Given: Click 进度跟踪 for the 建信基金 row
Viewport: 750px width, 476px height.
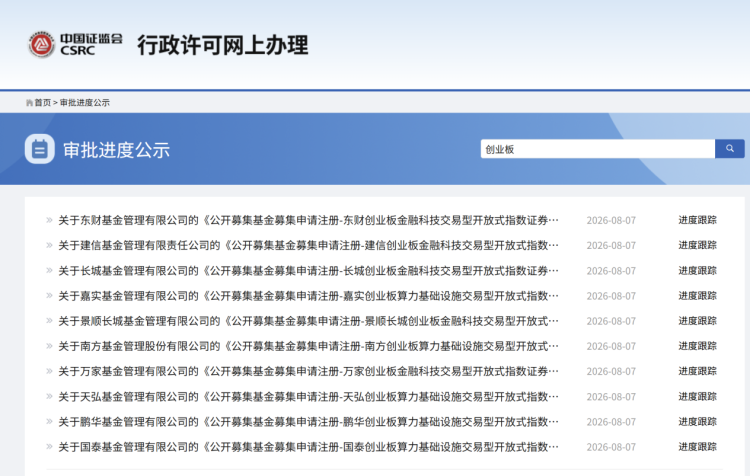Looking at the screenshot, I should [697, 245].
